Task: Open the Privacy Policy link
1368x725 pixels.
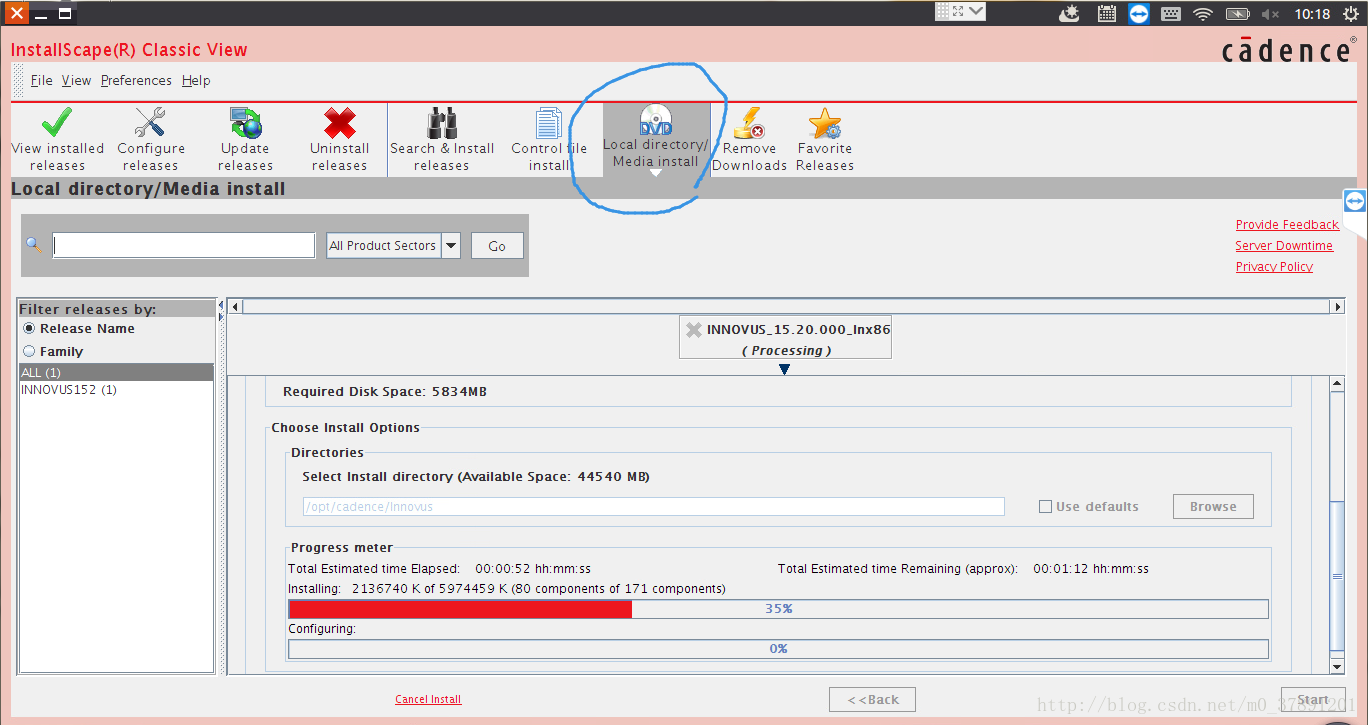Action: pyautogui.click(x=1274, y=267)
